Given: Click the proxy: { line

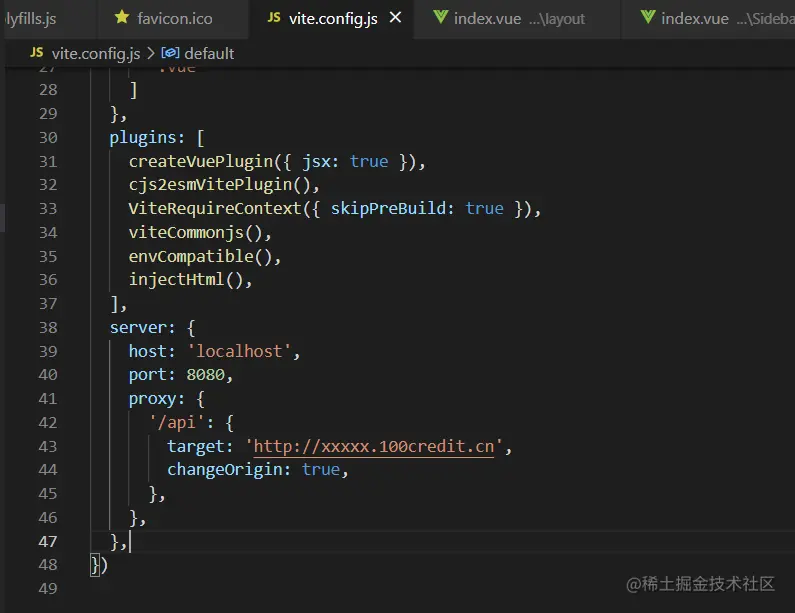Looking at the screenshot, I should click(167, 399).
